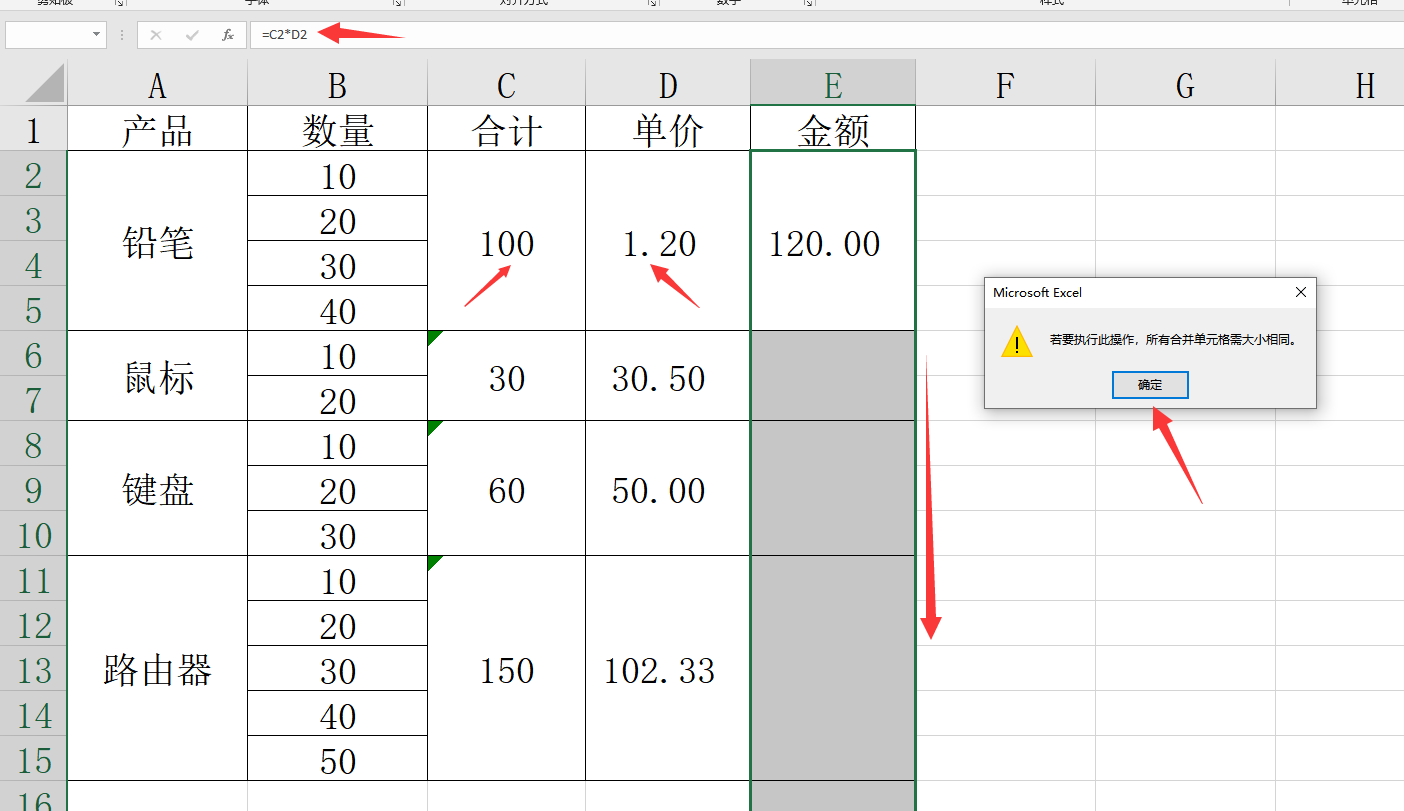
Task: Click the yellow warning icon in the dialog
Action: coord(1017,342)
